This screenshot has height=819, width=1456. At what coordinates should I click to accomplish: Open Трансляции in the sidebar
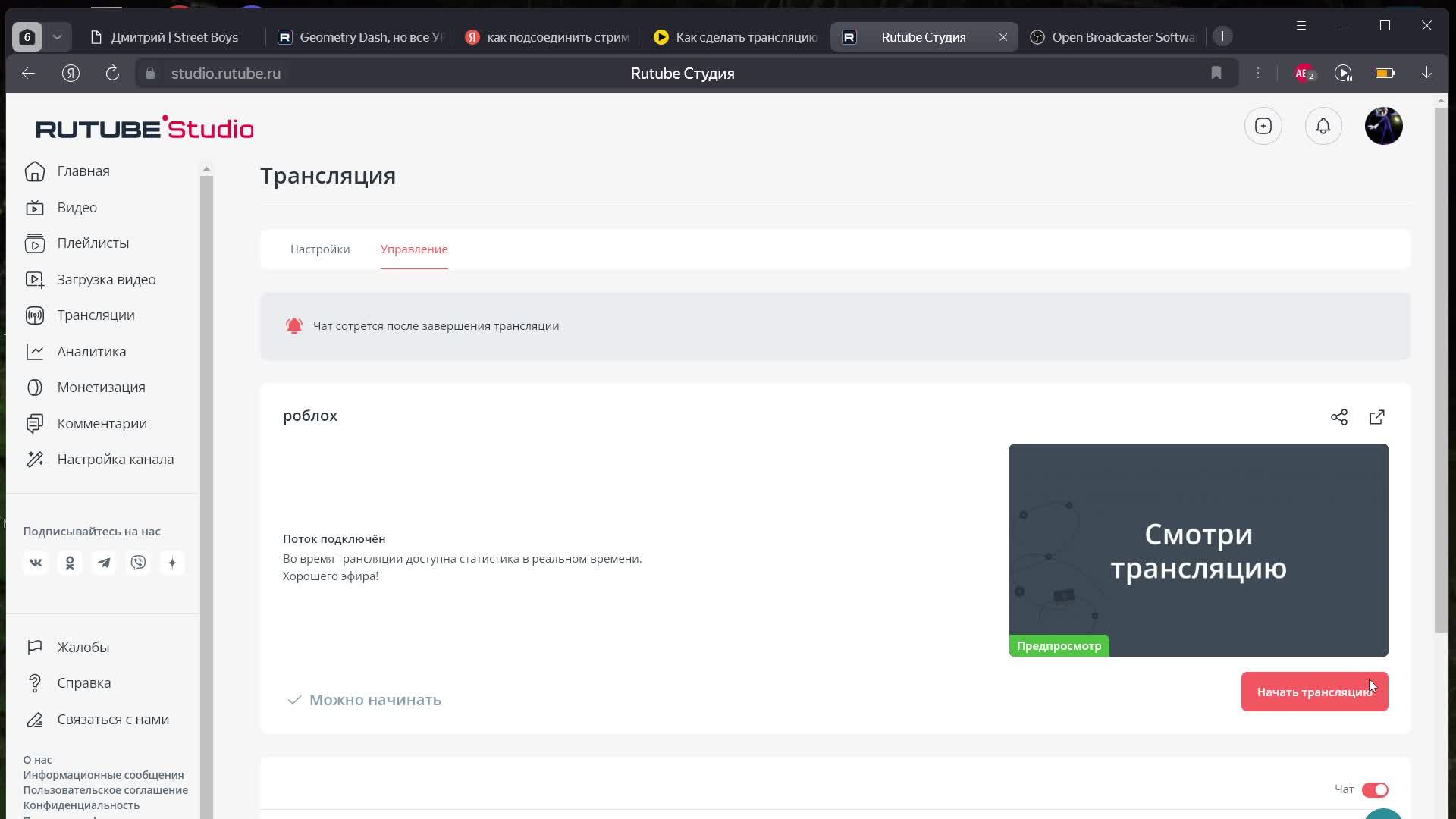96,315
